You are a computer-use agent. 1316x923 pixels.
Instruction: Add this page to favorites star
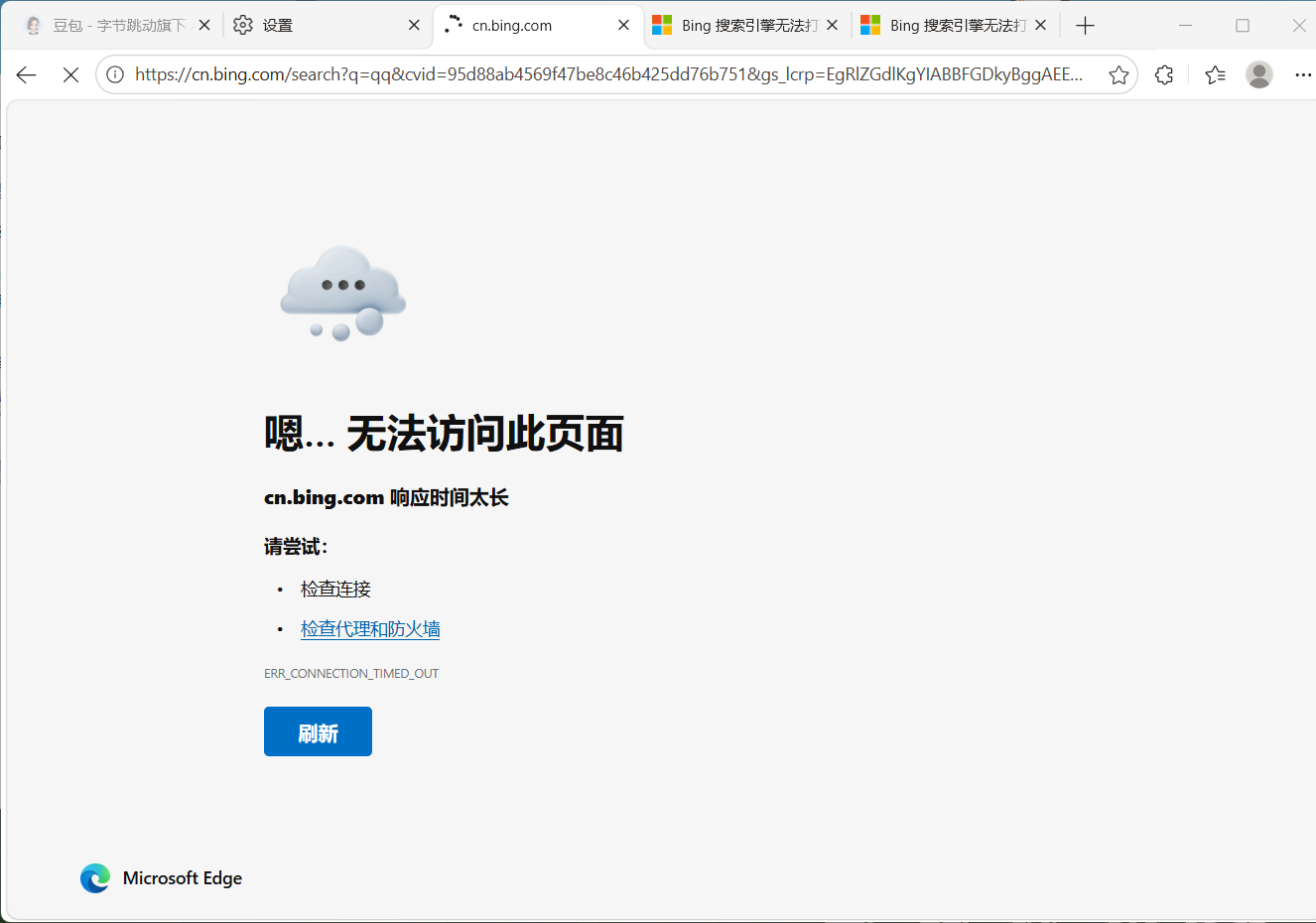[1119, 74]
